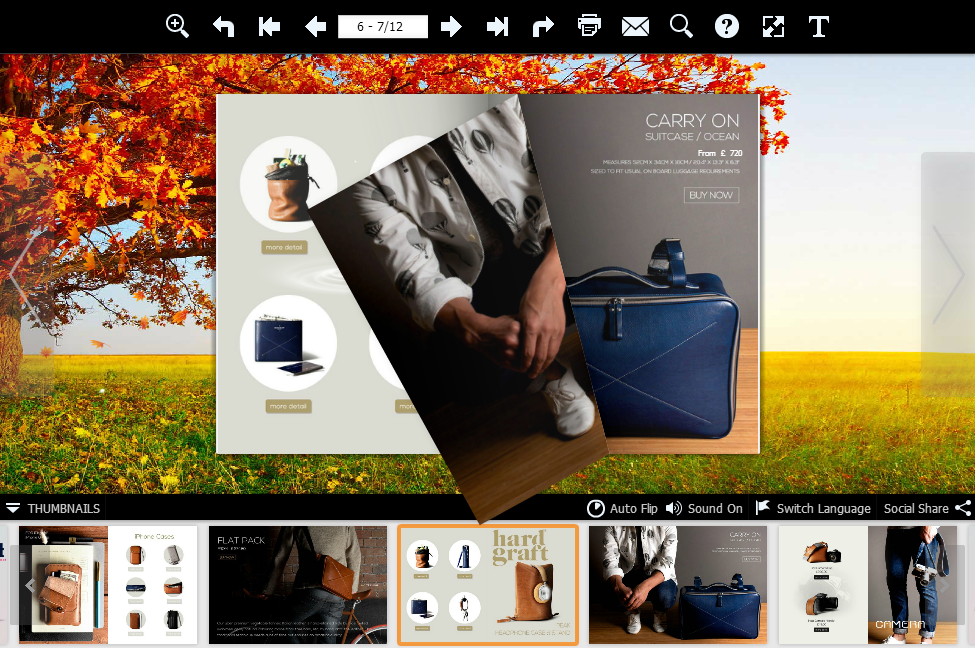
Task: Jump to the first page icon
Action: tap(269, 26)
